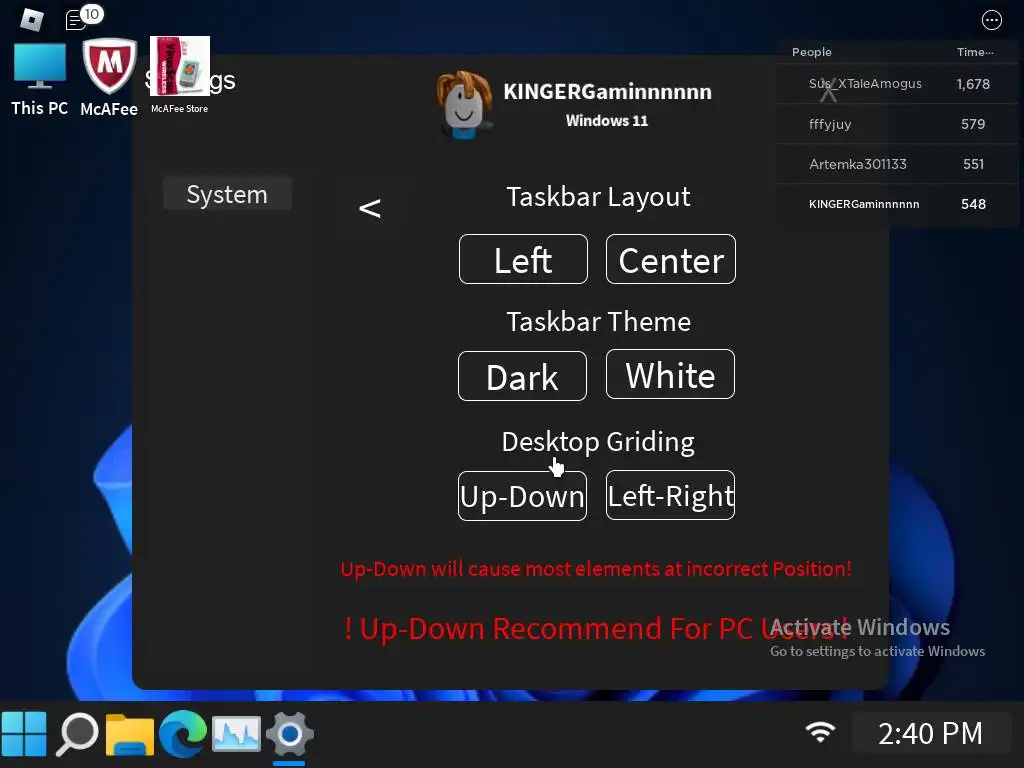Launch Microsoft Edge from the taskbar
Screen dimensions: 1024x768
183,734
